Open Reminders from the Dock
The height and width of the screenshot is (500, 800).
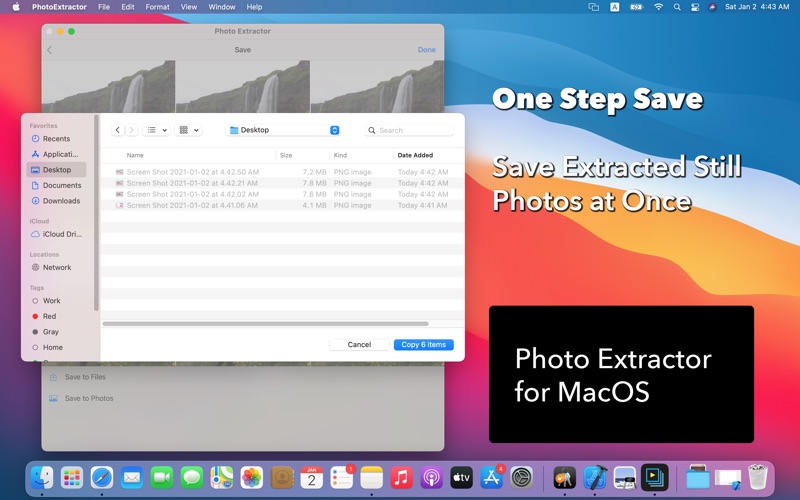[x=342, y=478]
